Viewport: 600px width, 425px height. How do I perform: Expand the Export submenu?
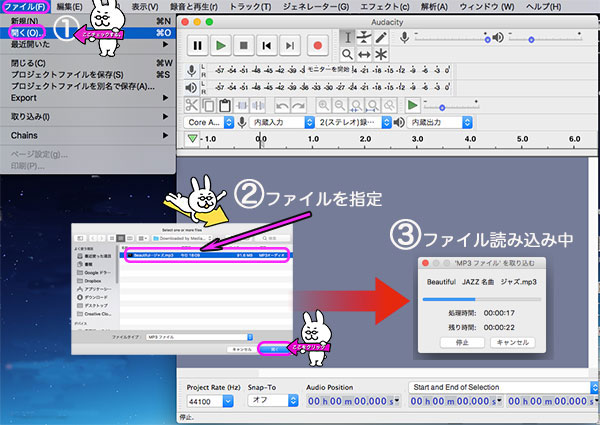click(x=88, y=98)
